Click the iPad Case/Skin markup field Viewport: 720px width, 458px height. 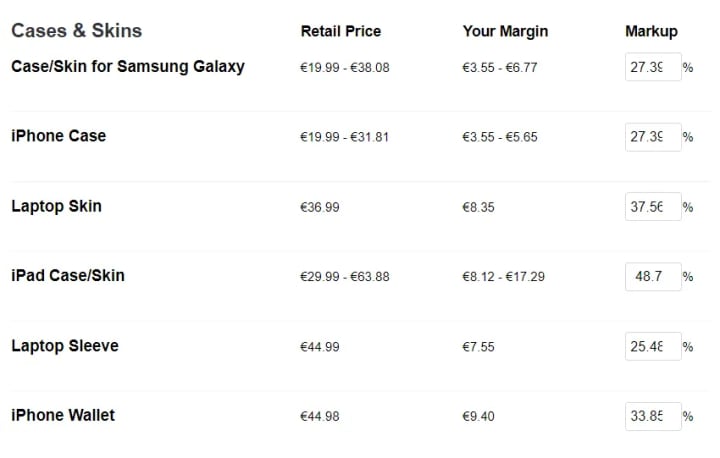tap(653, 277)
